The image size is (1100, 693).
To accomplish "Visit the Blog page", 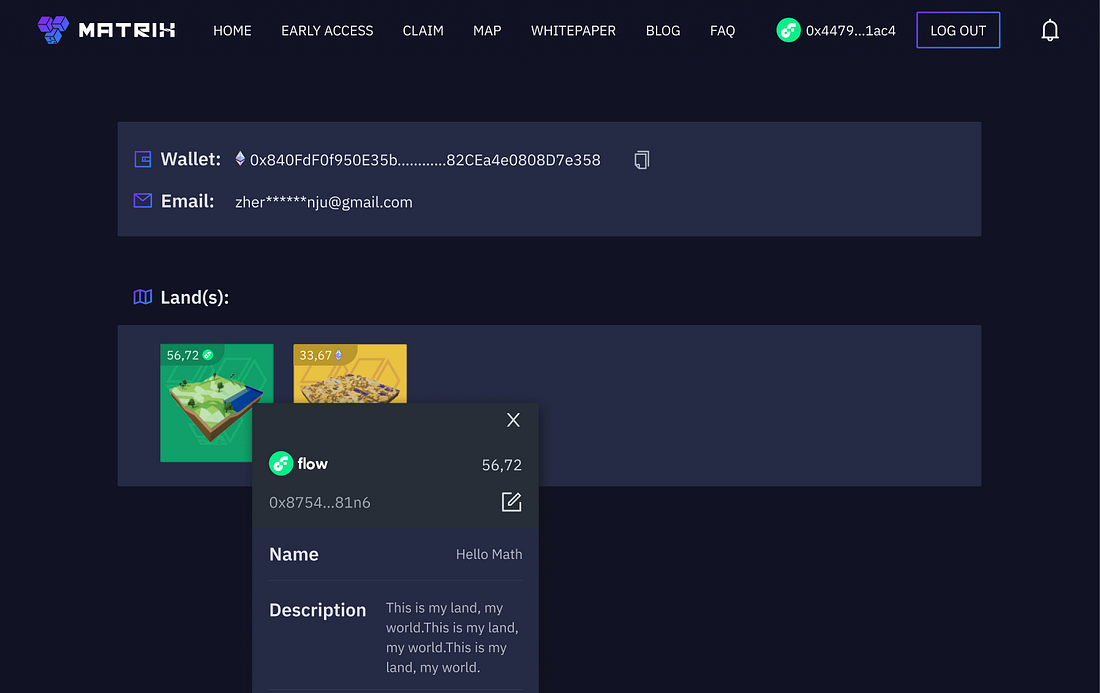I will click(x=663, y=31).
